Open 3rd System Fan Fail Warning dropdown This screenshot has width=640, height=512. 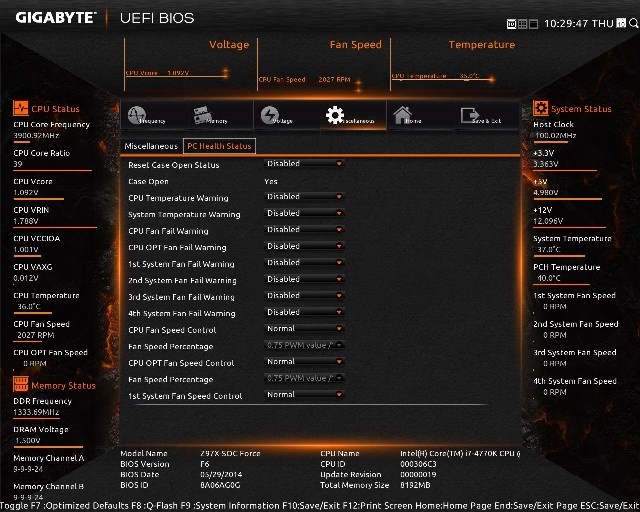click(x=304, y=296)
